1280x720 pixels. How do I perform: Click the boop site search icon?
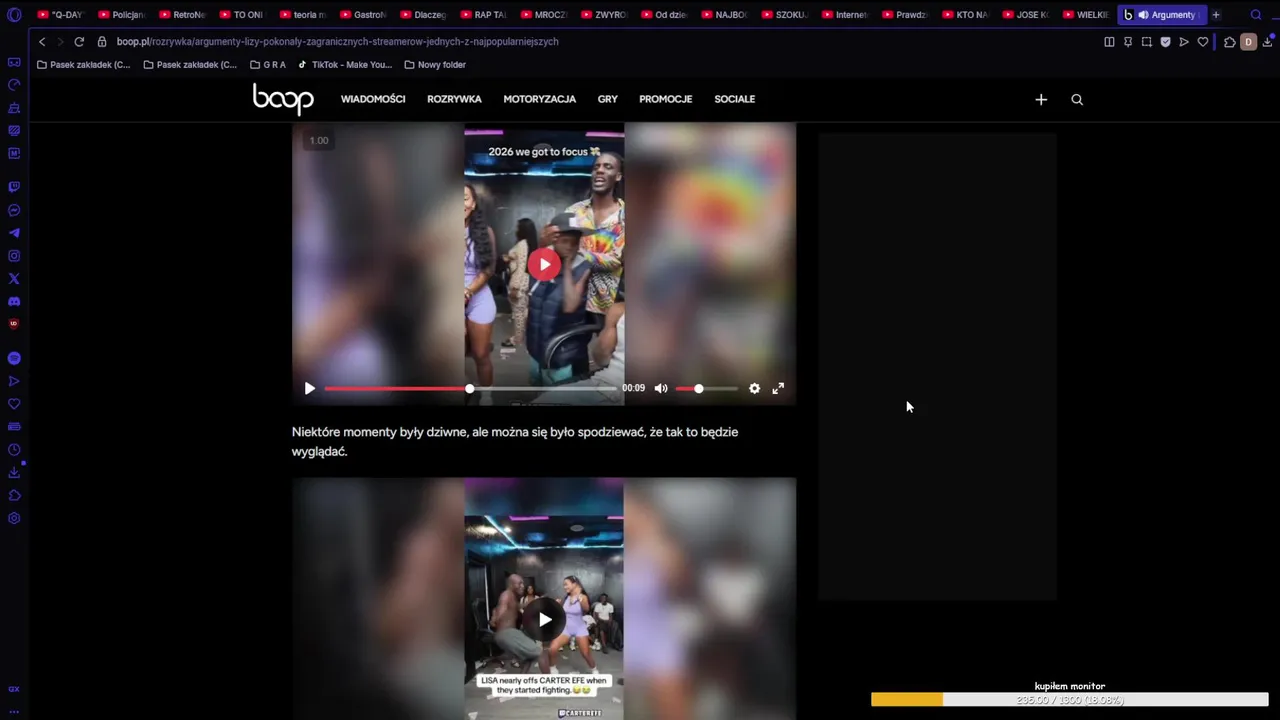coord(1077,99)
